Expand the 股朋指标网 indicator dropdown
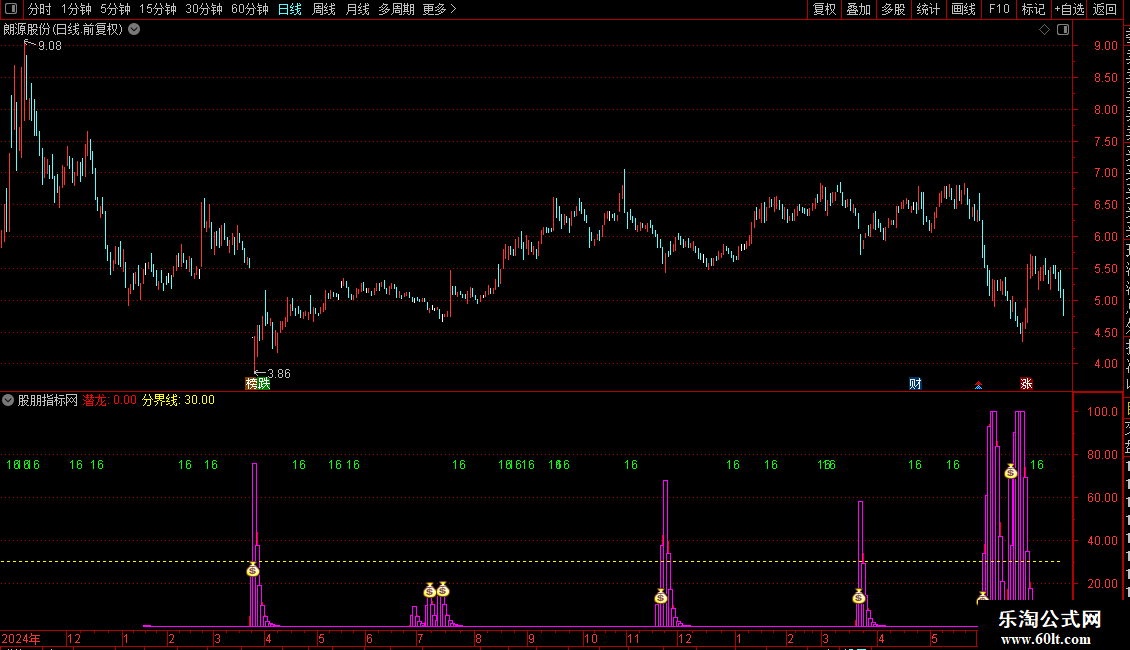The image size is (1130, 650). (8, 400)
